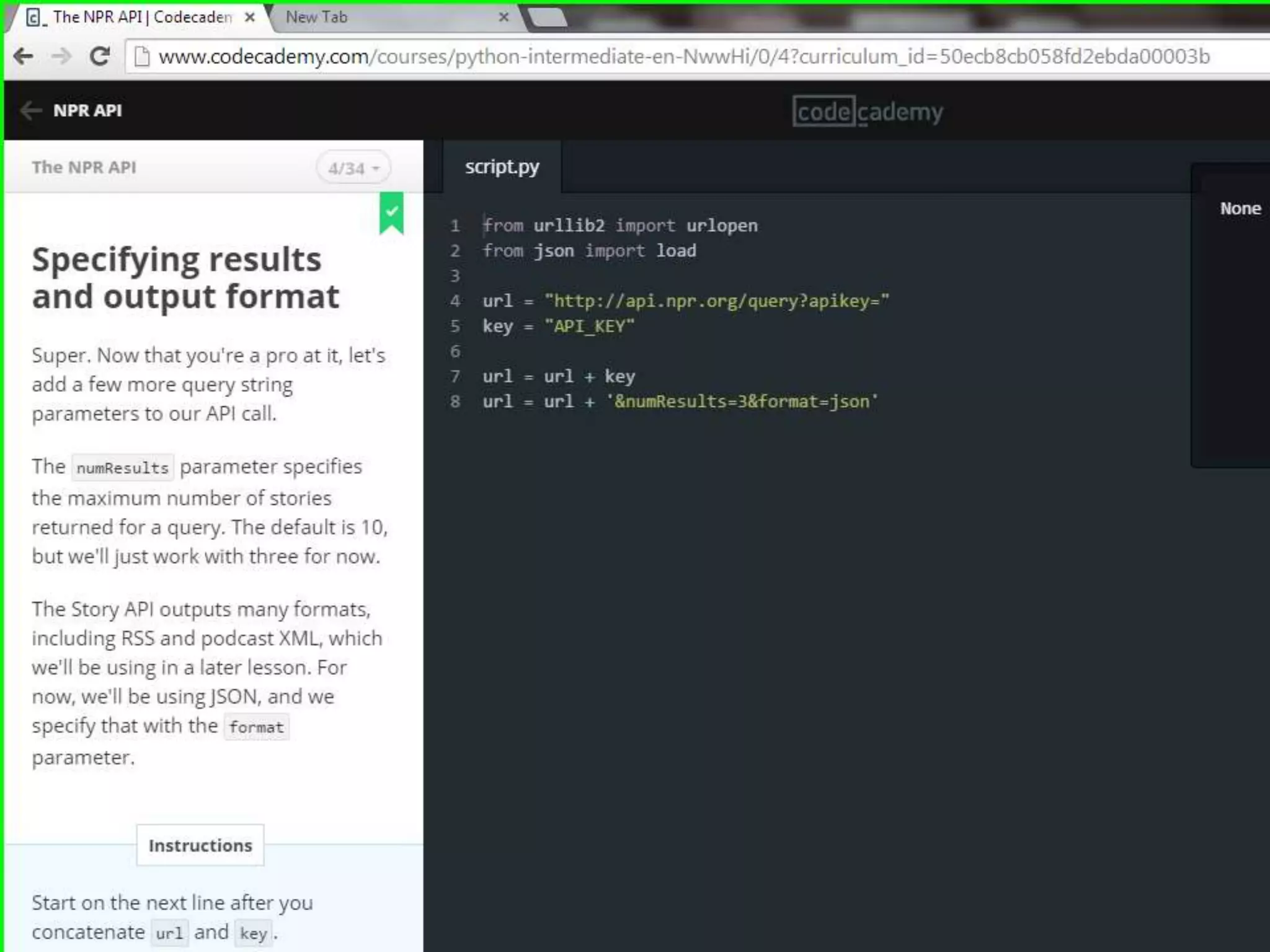Click the browser forward arrow
The width and height of the screenshot is (1270, 952).
(61, 56)
